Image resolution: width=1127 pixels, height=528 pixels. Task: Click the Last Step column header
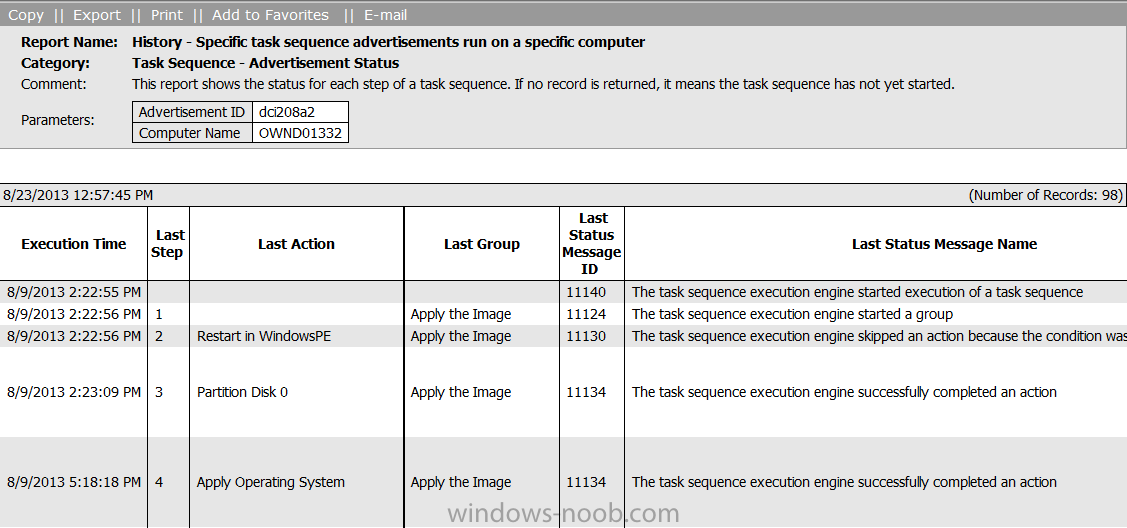point(170,244)
